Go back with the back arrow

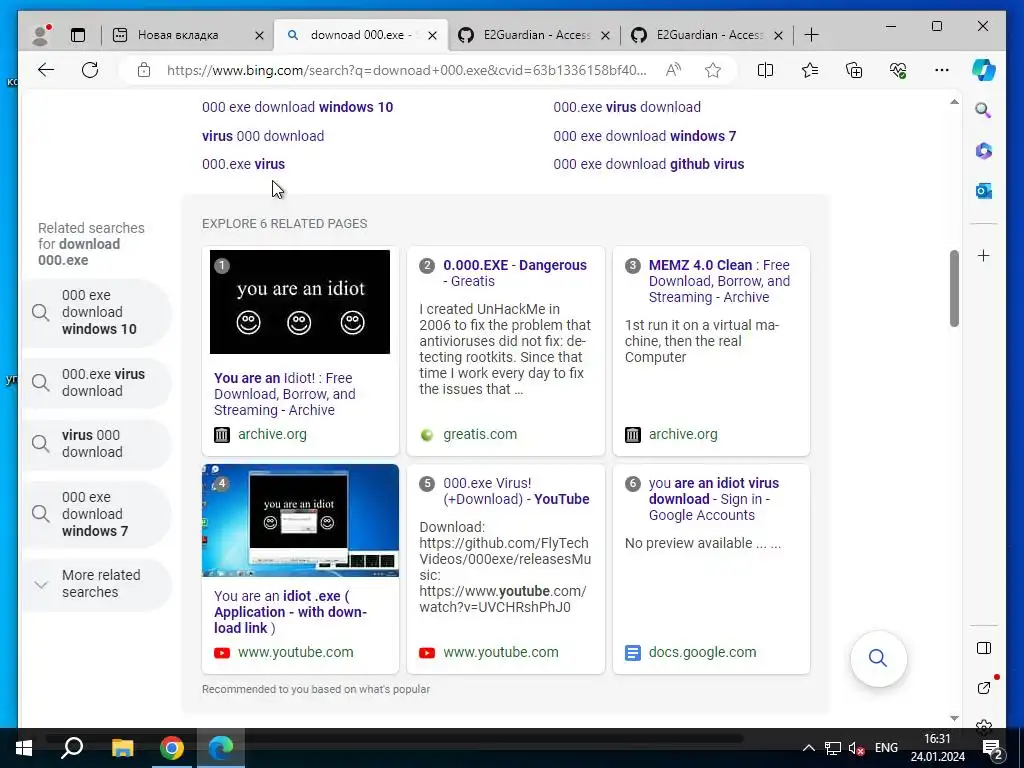point(46,70)
